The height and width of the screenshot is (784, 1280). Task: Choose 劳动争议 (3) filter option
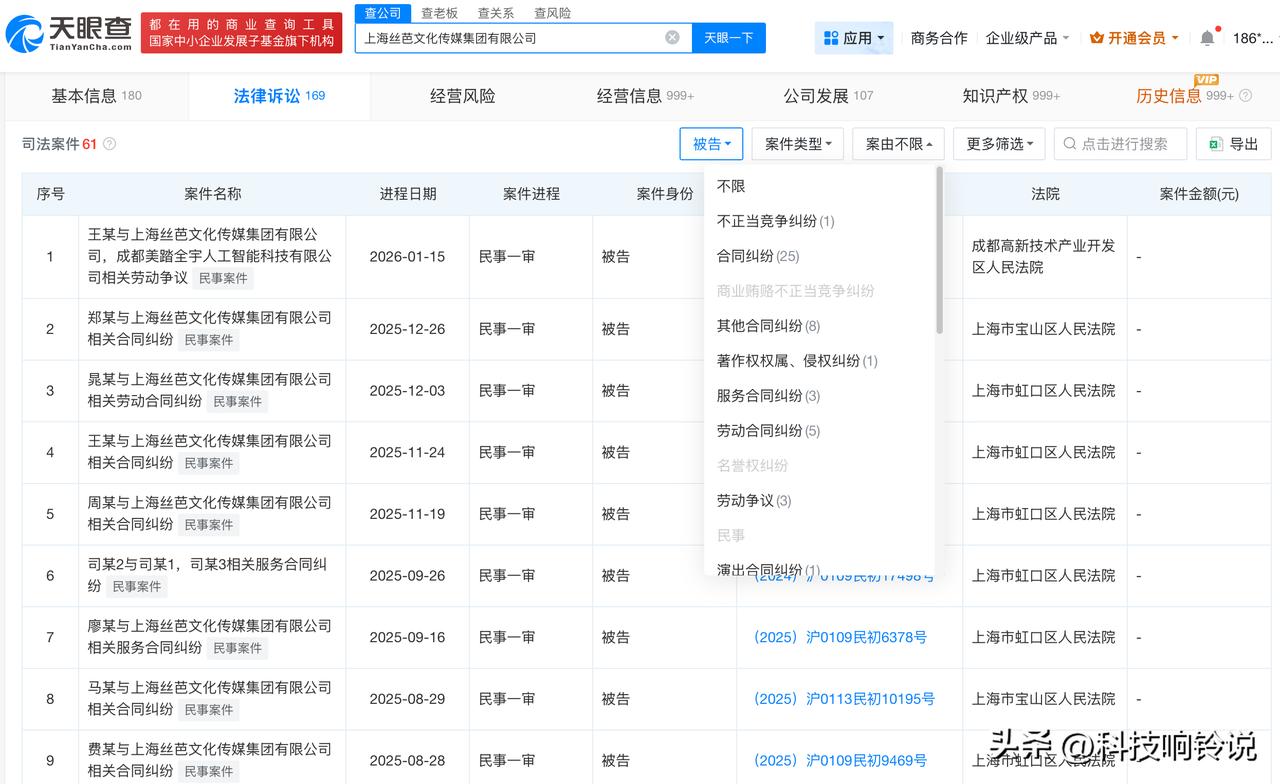(x=754, y=501)
